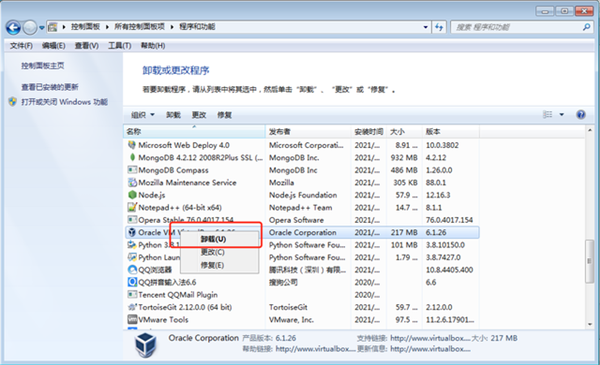Open 打开或关闭 Windows 功能 link
The image size is (600, 365).
[x=64, y=102]
